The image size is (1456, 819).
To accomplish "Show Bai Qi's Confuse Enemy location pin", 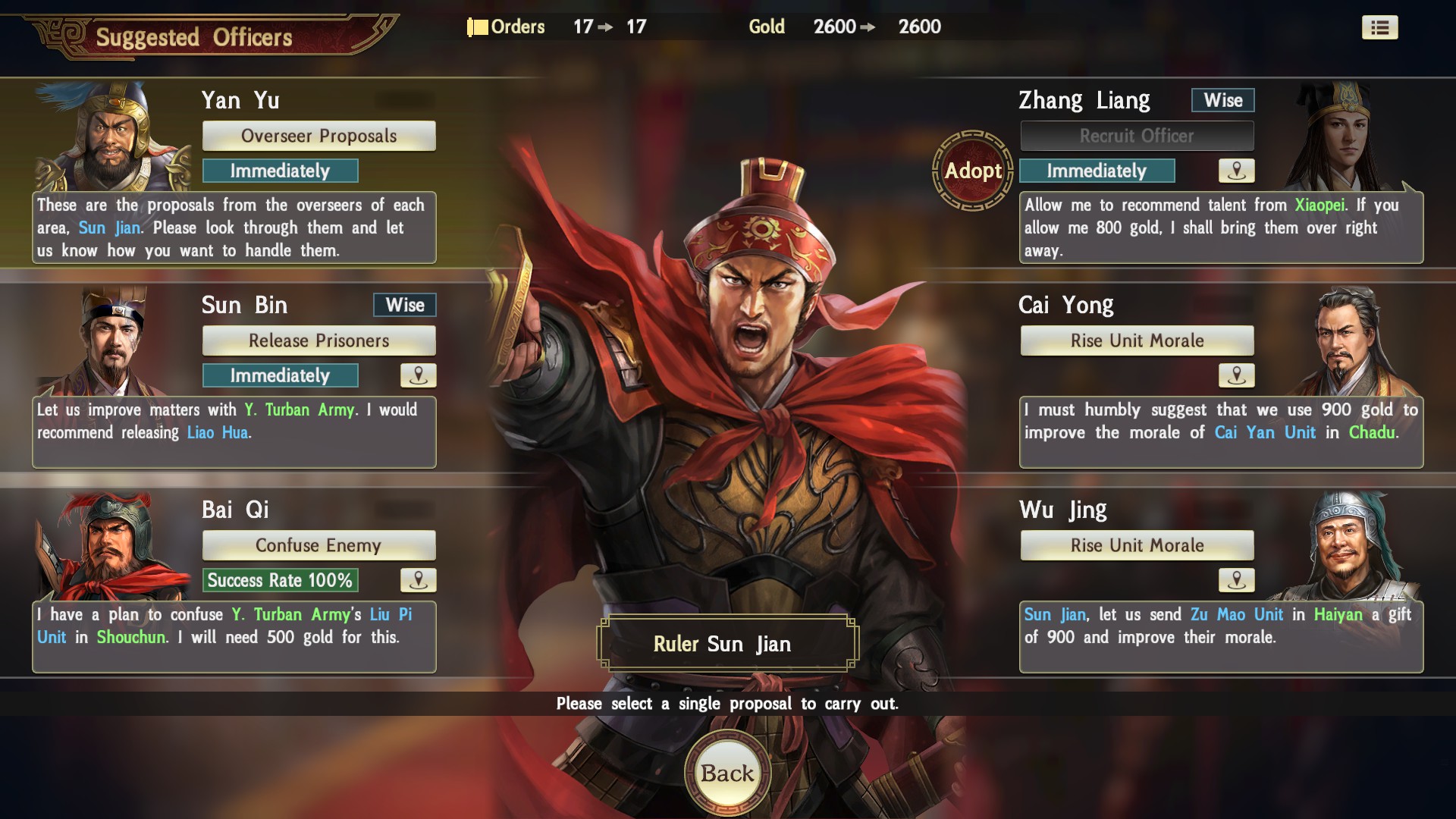I will pos(418,580).
